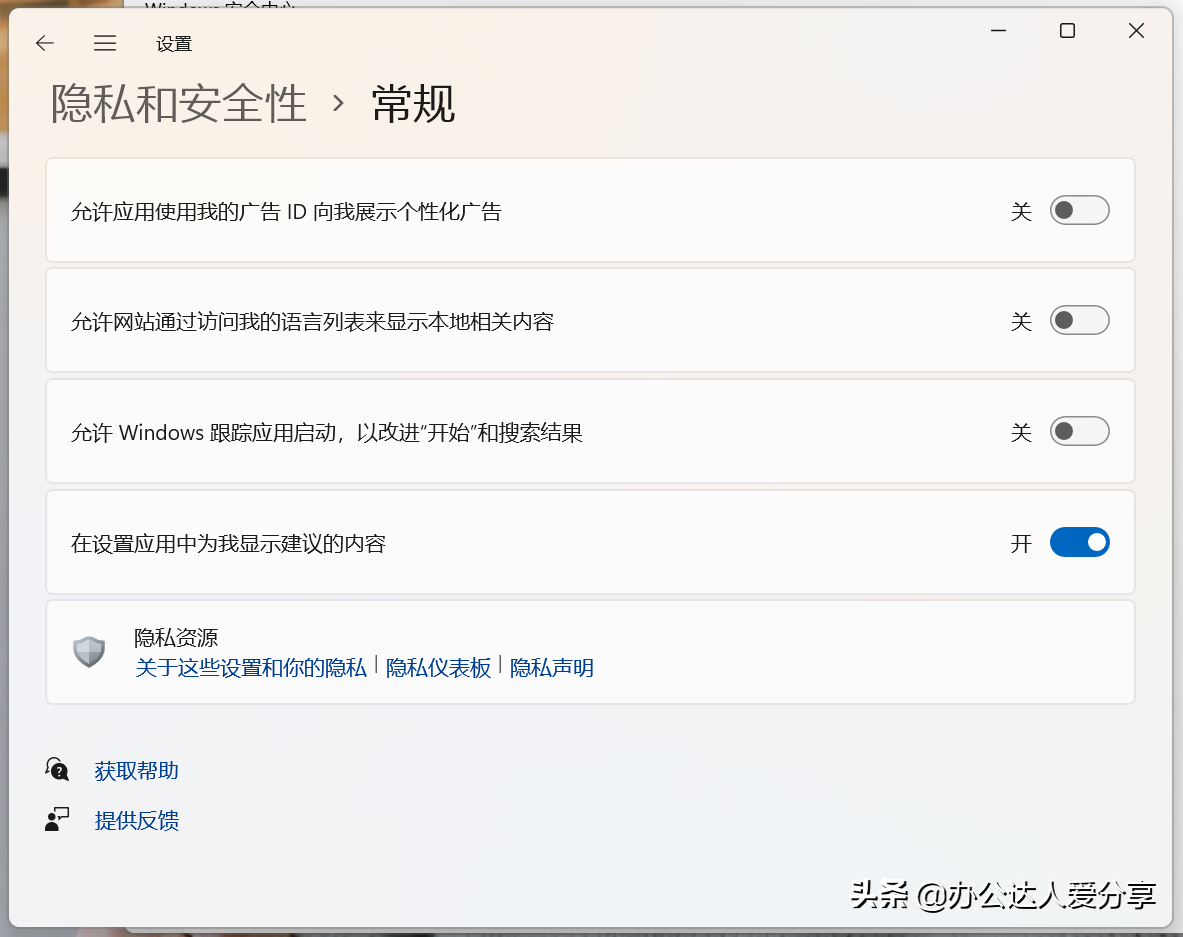Click the 在设置应用中为我显示建议的内容 label
Image resolution: width=1183 pixels, height=937 pixels.
coord(229,544)
